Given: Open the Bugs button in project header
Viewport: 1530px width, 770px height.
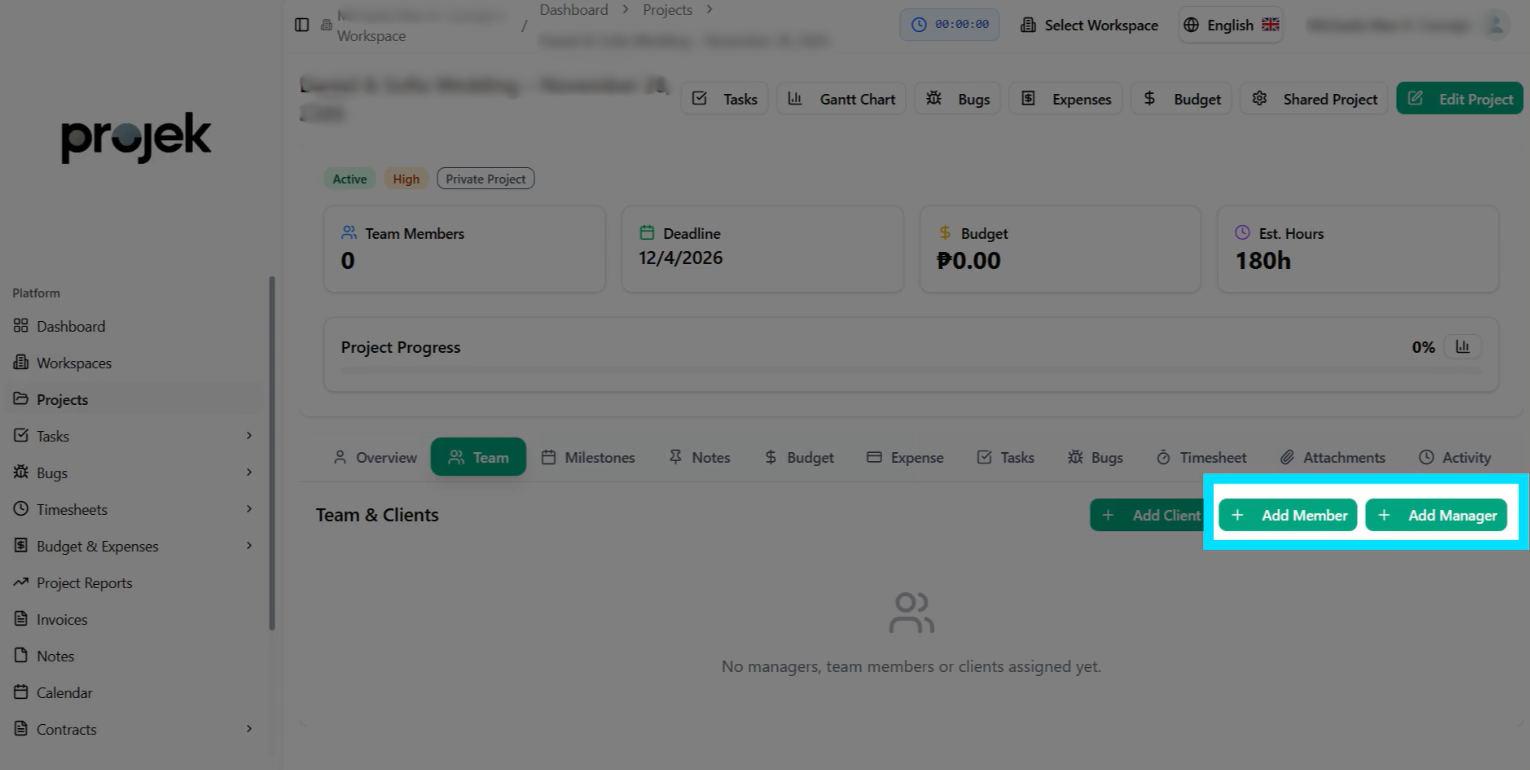Looking at the screenshot, I should pyautogui.click(x=957, y=99).
